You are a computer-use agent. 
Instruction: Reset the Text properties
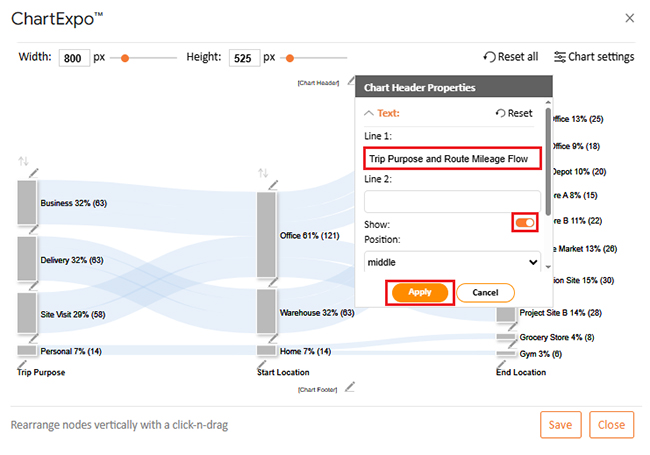pos(514,113)
